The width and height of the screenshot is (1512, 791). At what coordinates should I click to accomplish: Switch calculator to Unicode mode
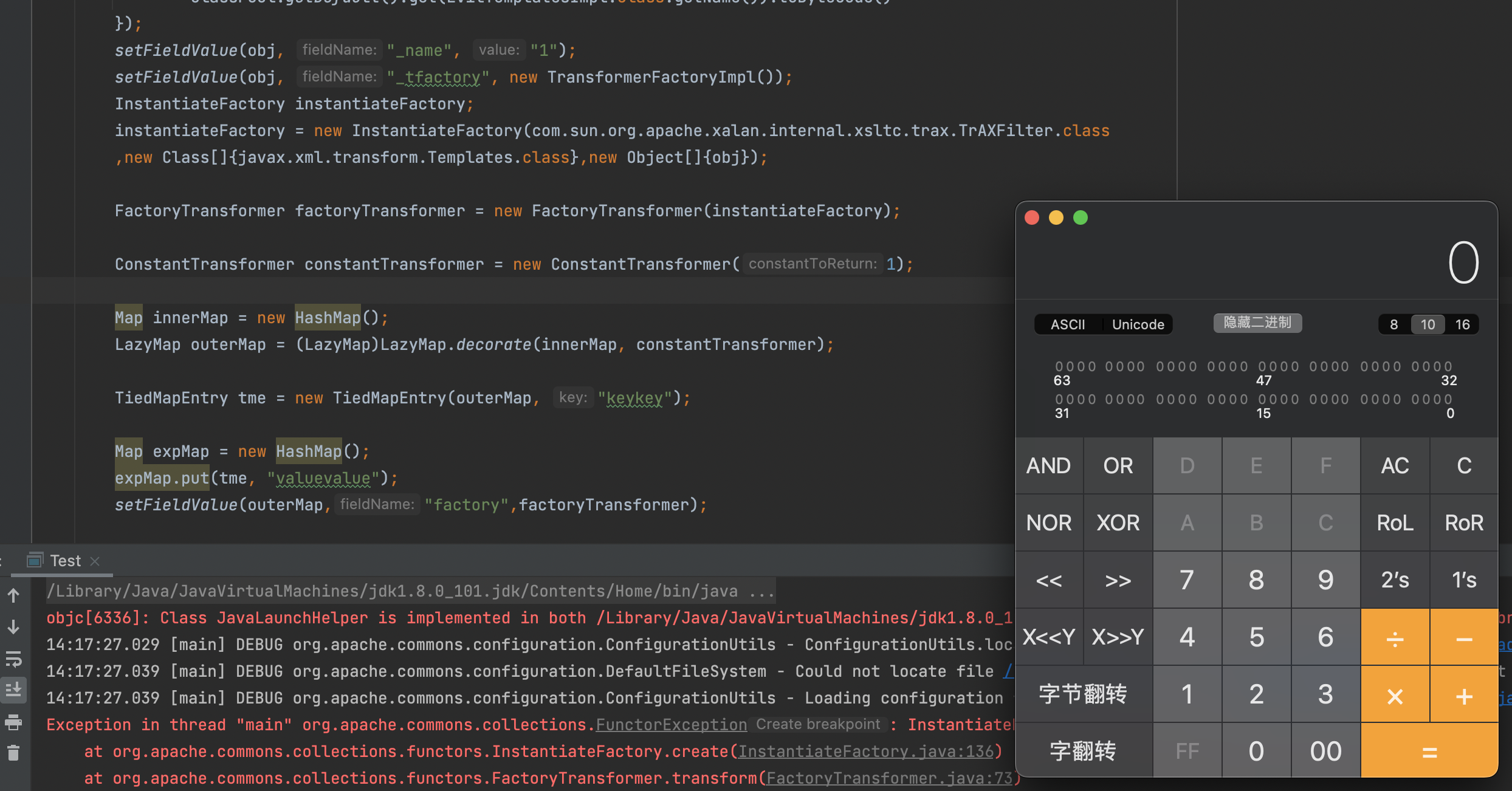1138,324
